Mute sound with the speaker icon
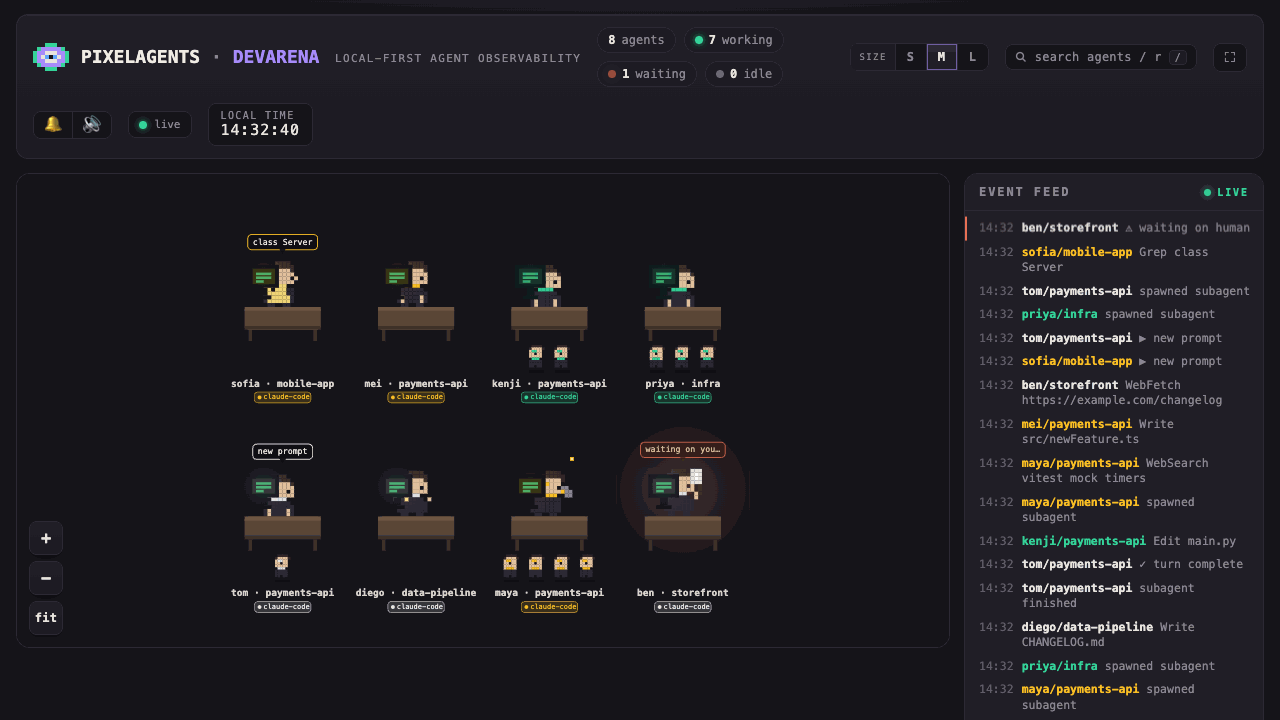Viewport: 1280px width, 720px height. click(92, 125)
